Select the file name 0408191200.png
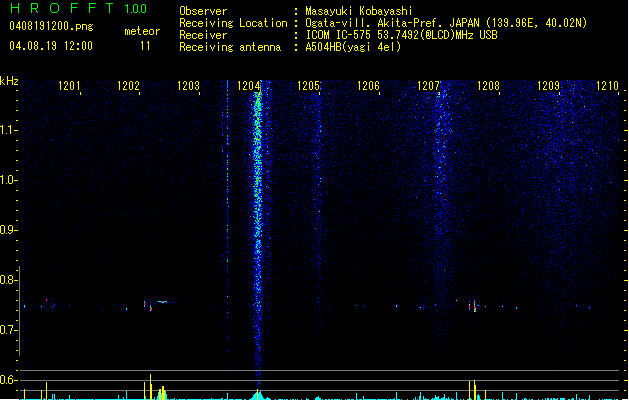This screenshot has width=629, height=400. pos(51,26)
